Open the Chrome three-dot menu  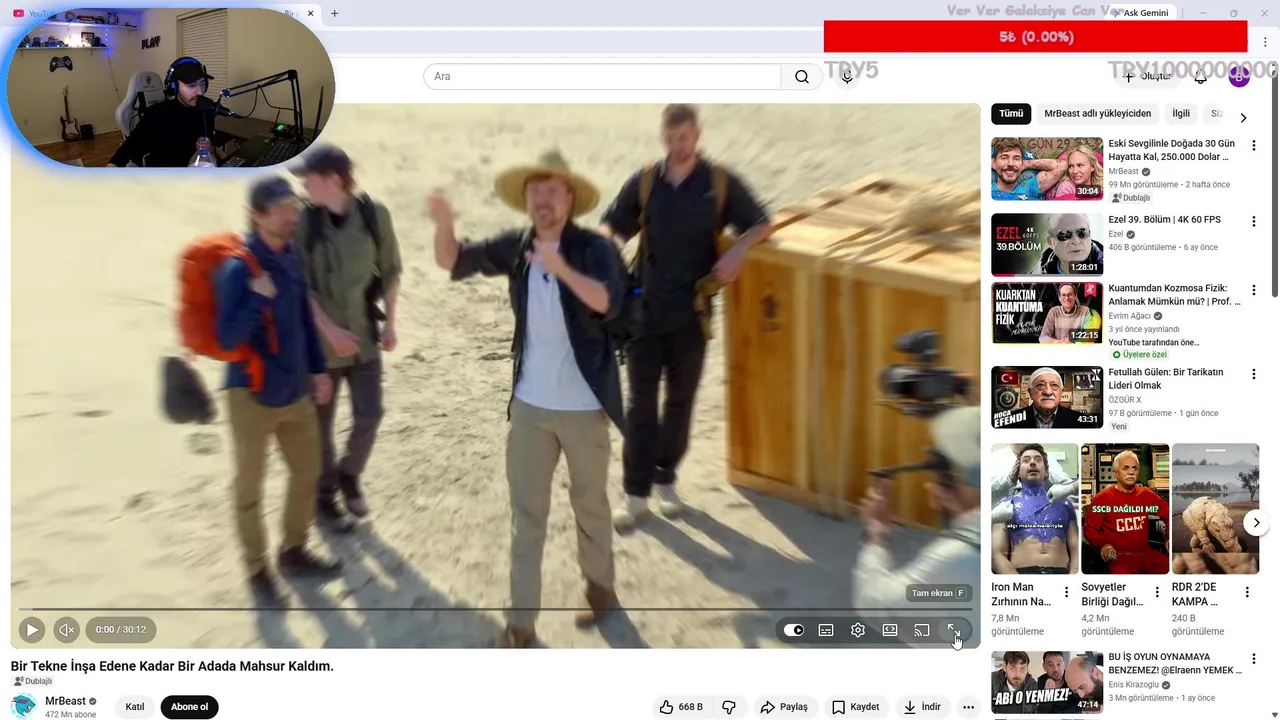tap(1265, 42)
